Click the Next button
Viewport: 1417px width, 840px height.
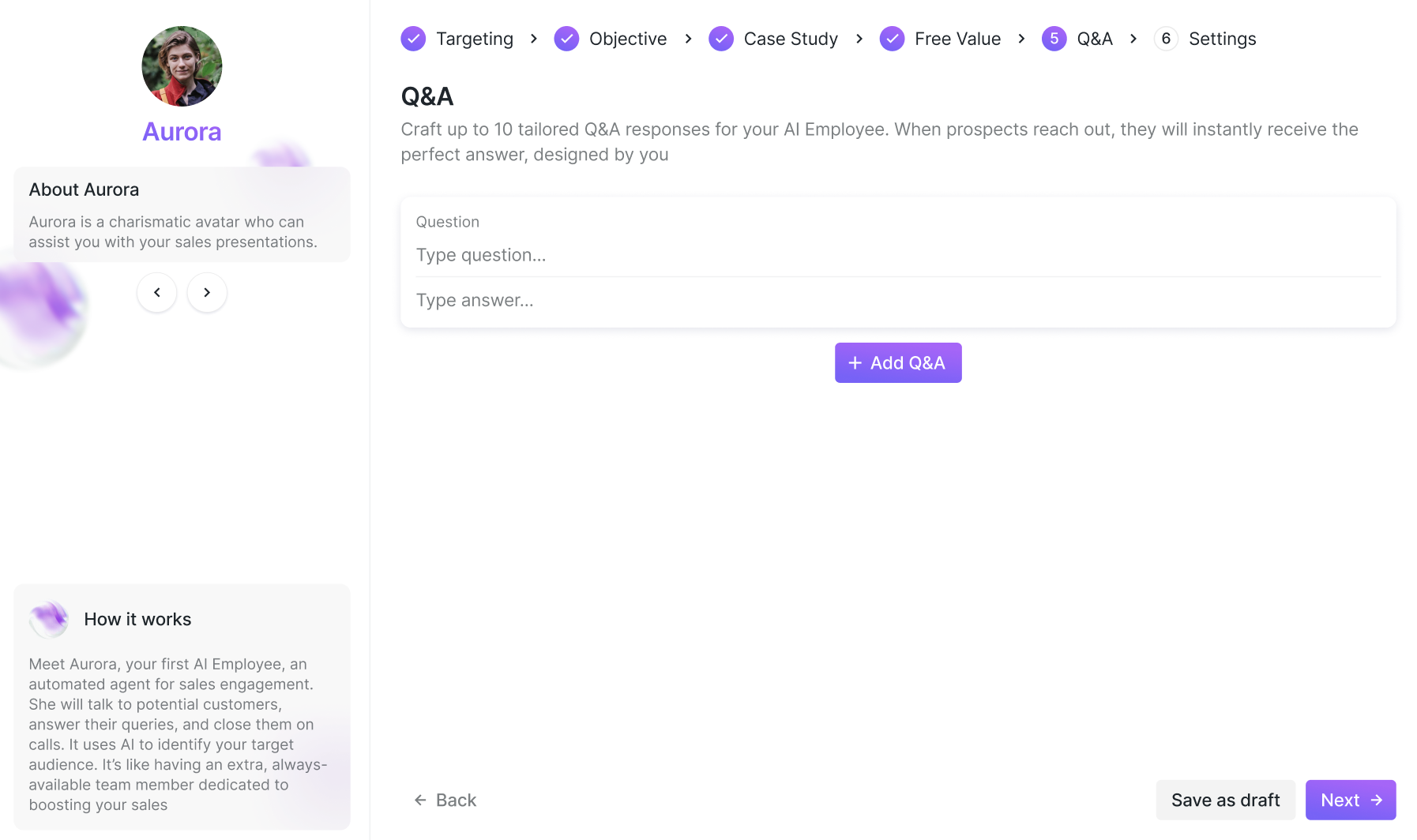coord(1350,800)
